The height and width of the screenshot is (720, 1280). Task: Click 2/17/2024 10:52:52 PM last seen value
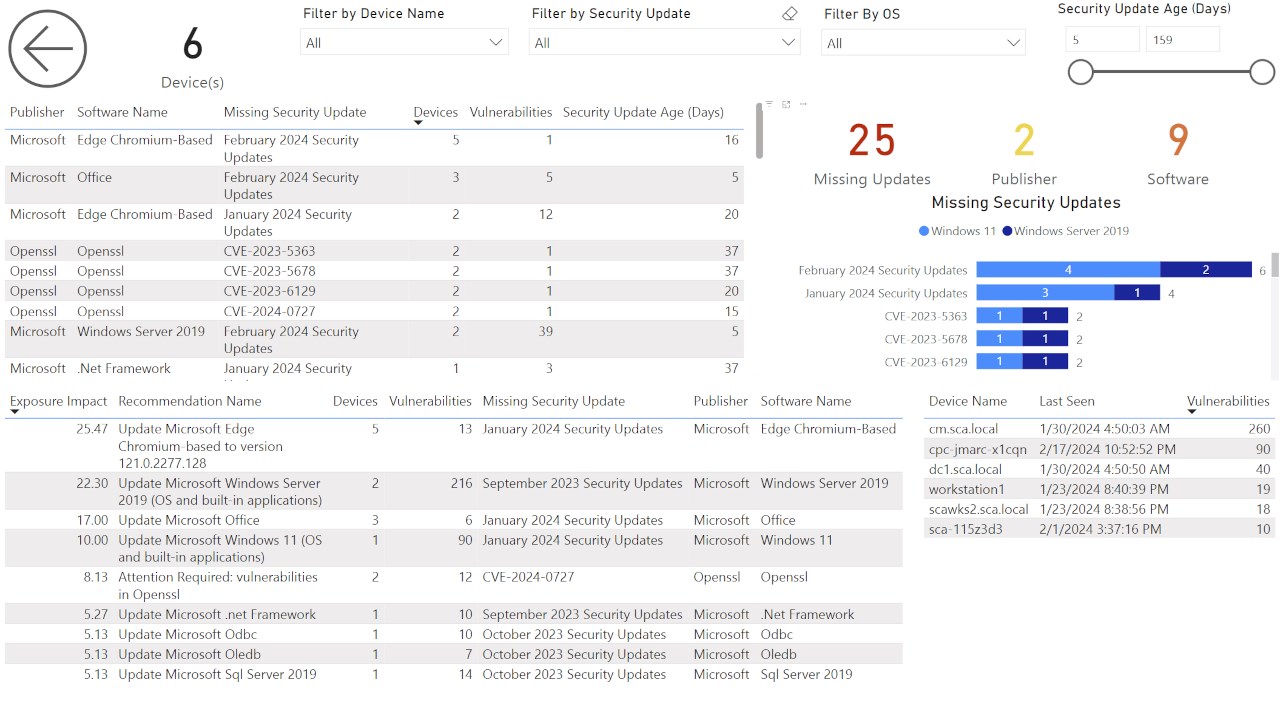coord(1107,449)
